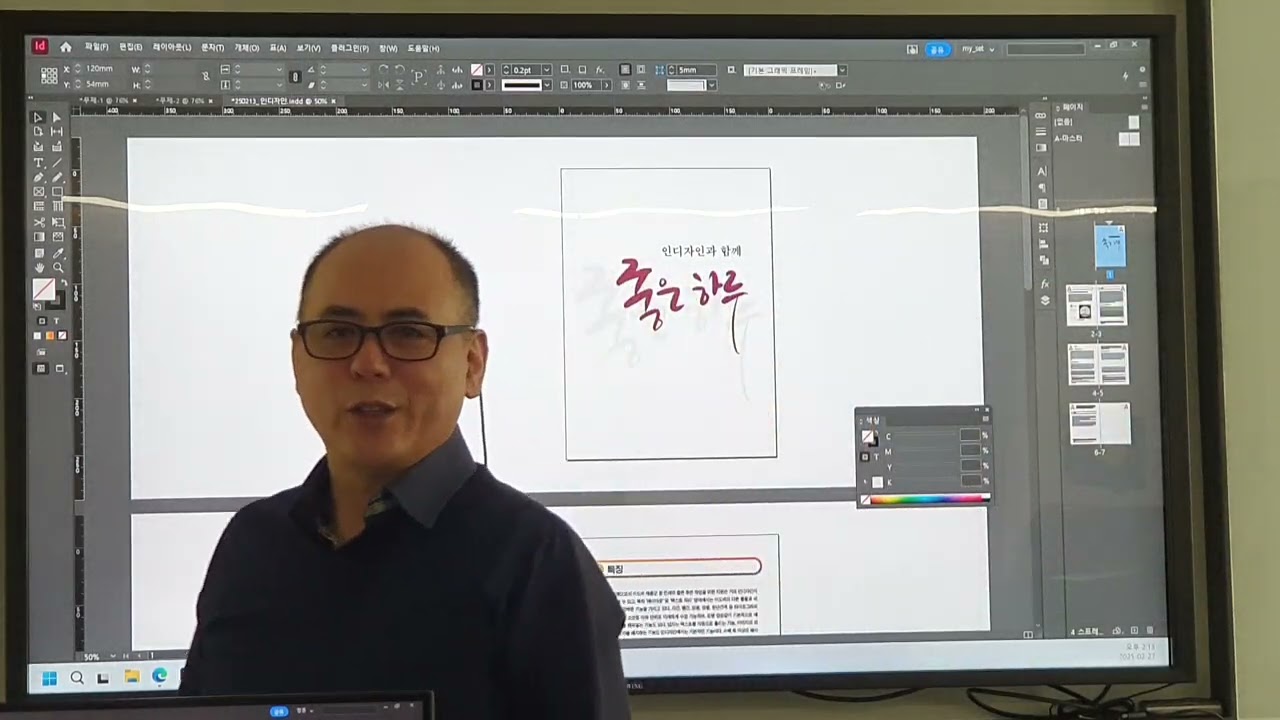Go to InDesign Home screen
The height and width of the screenshot is (720, 1280).
(x=66, y=47)
